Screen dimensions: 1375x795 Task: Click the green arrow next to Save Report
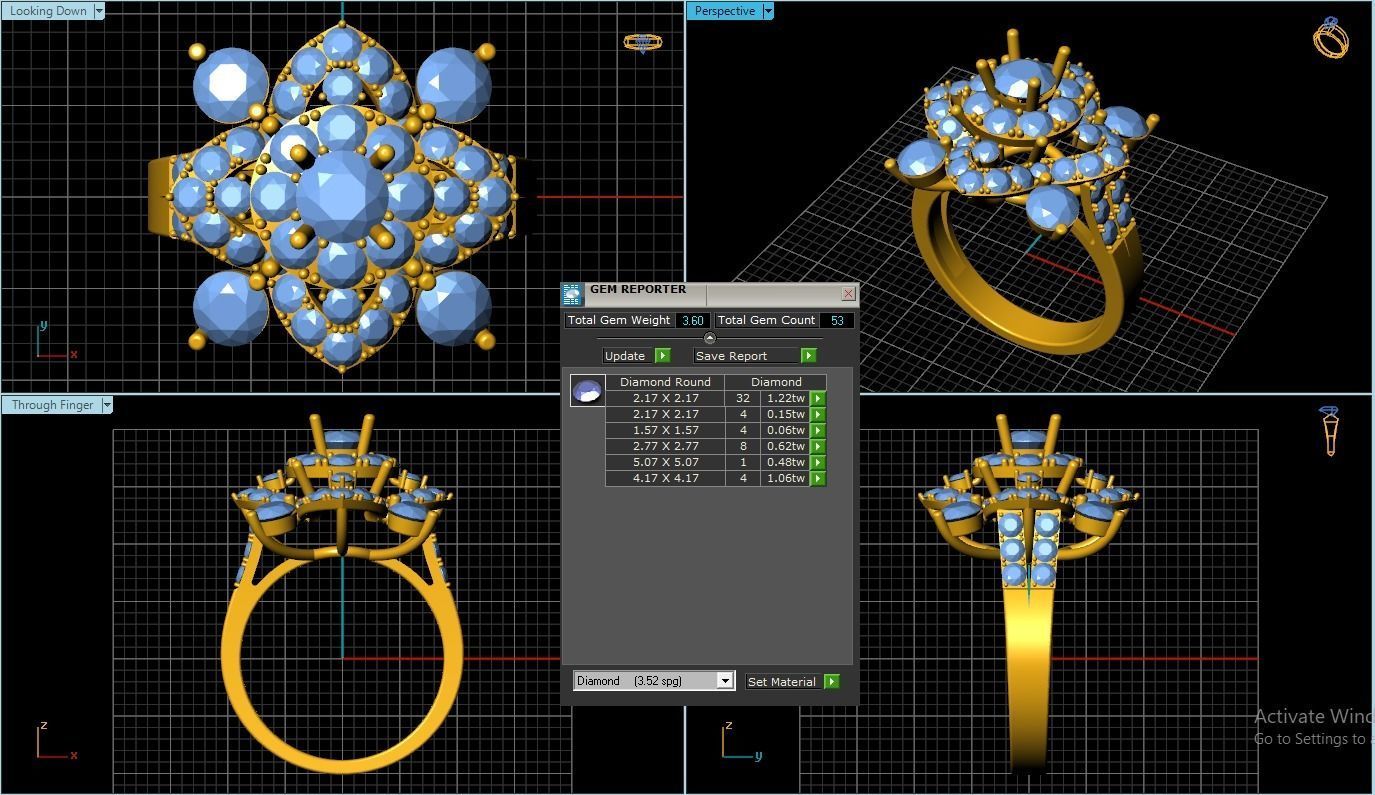click(808, 355)
